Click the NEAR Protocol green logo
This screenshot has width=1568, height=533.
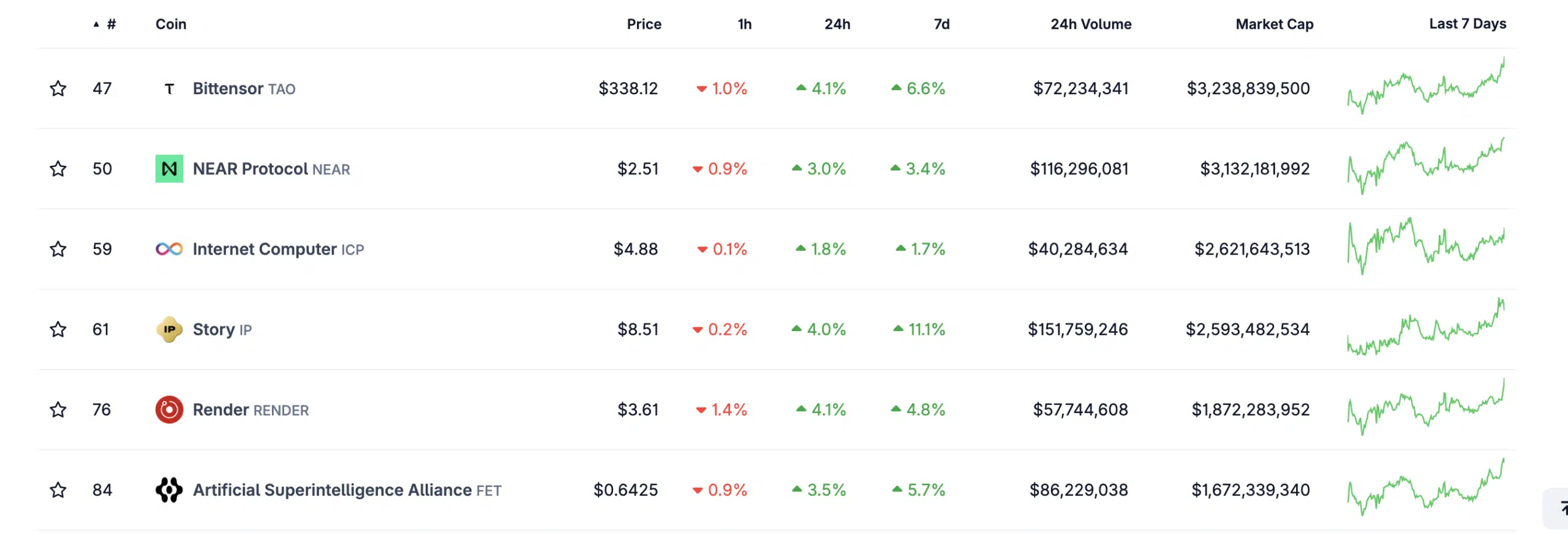[x=169, y=169]
